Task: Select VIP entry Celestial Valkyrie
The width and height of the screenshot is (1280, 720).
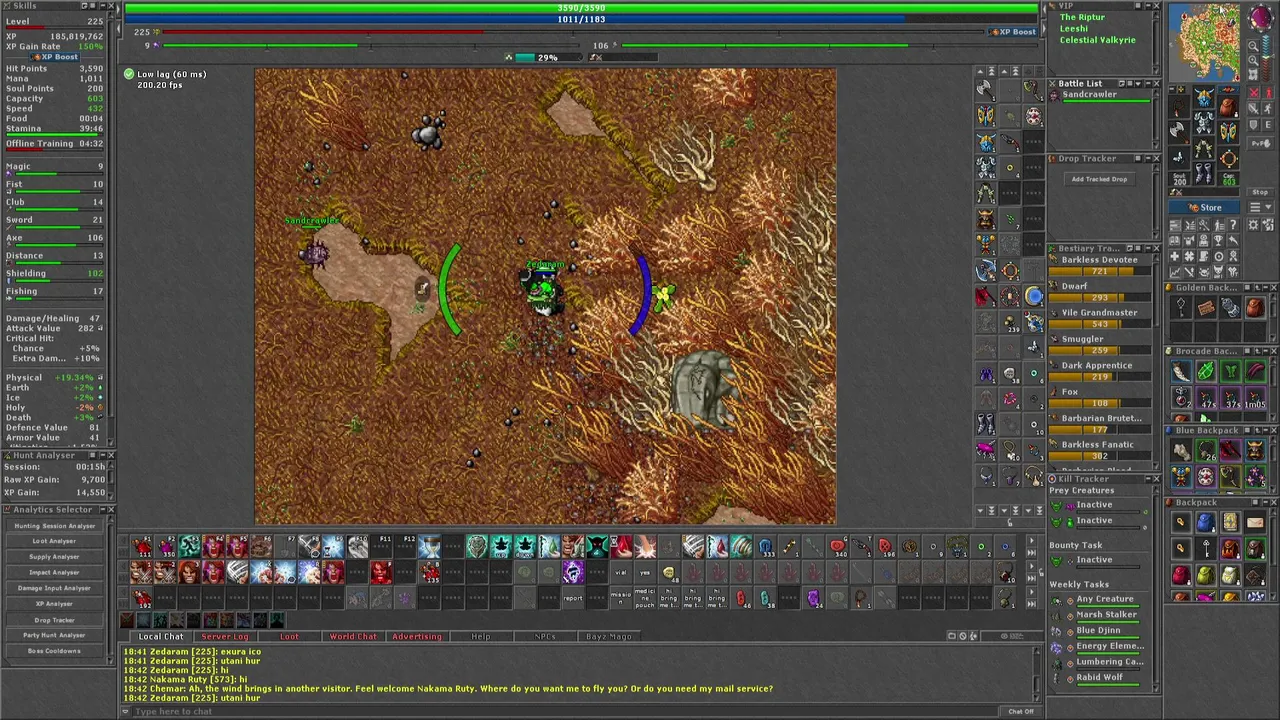Action: click(x=1097, y=40)
